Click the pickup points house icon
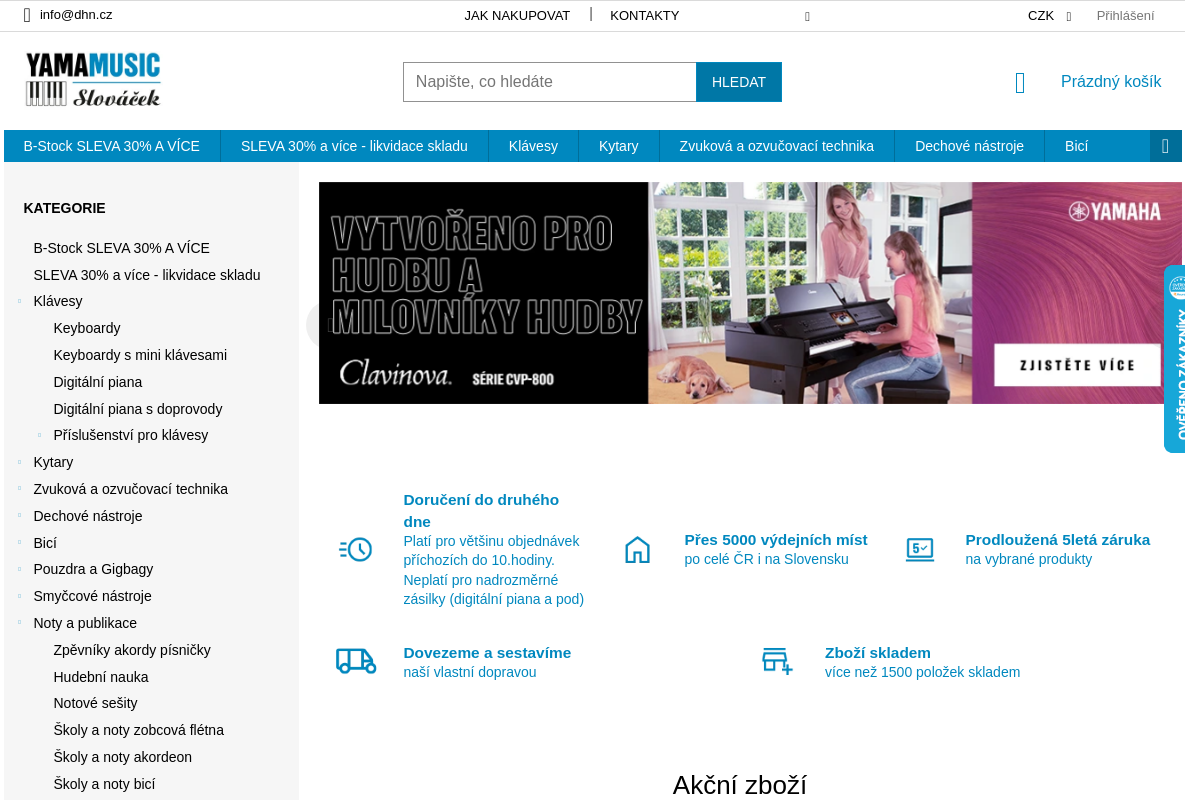 click(637, 550)
